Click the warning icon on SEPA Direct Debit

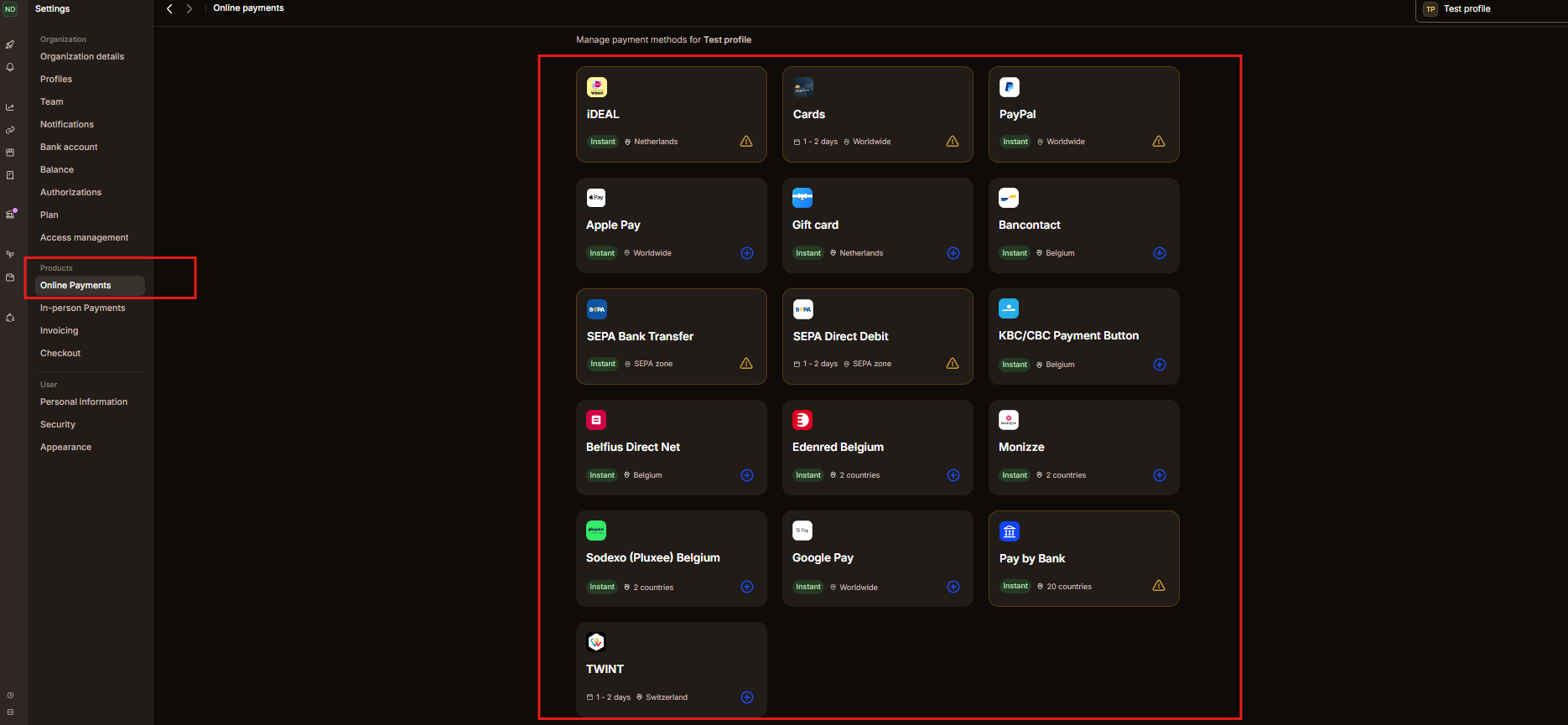coord(953,364)
